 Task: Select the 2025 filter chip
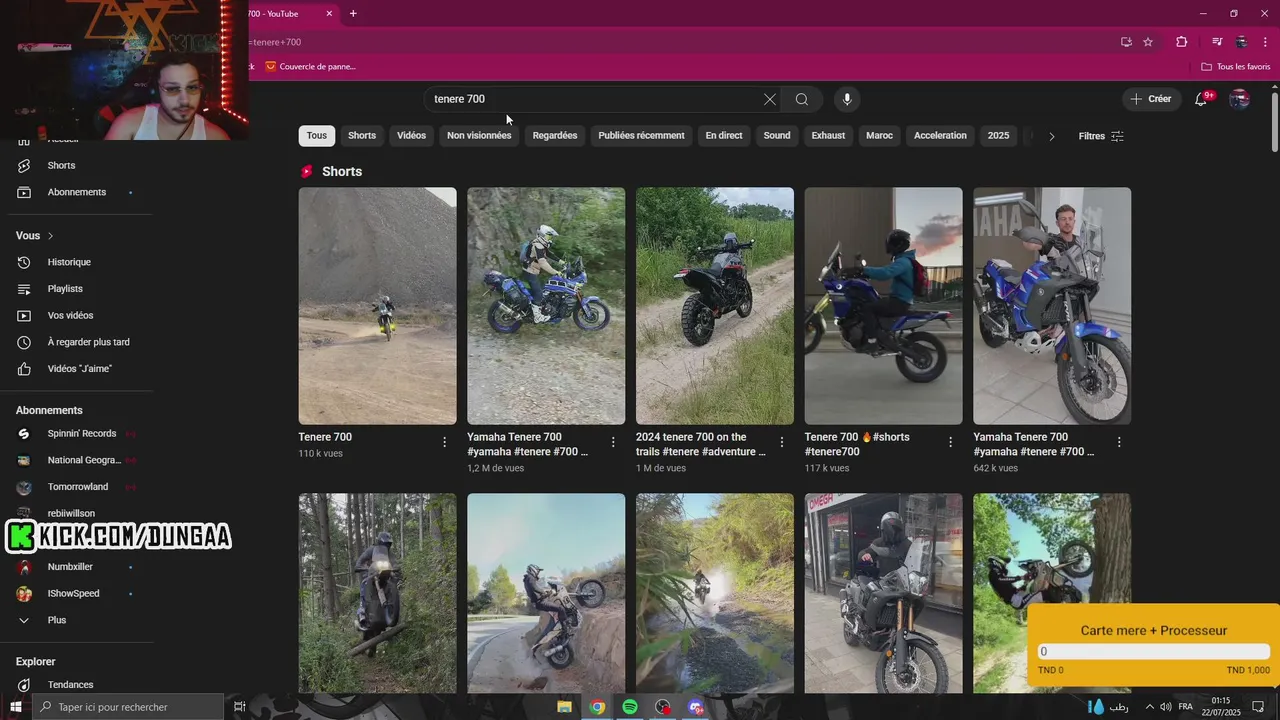coord(998,136)
